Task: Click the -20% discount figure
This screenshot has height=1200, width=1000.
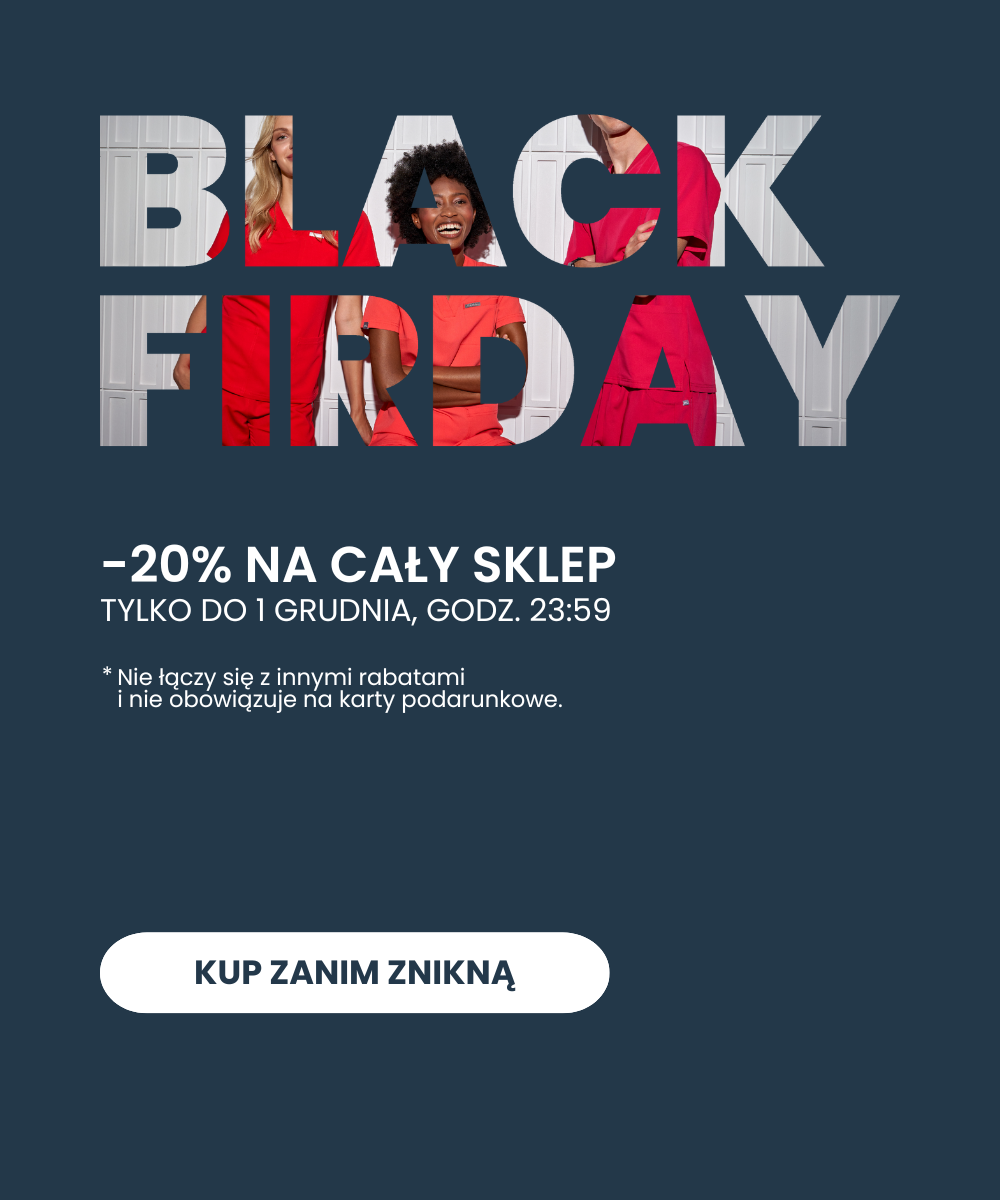Action: tap(167, 566)
